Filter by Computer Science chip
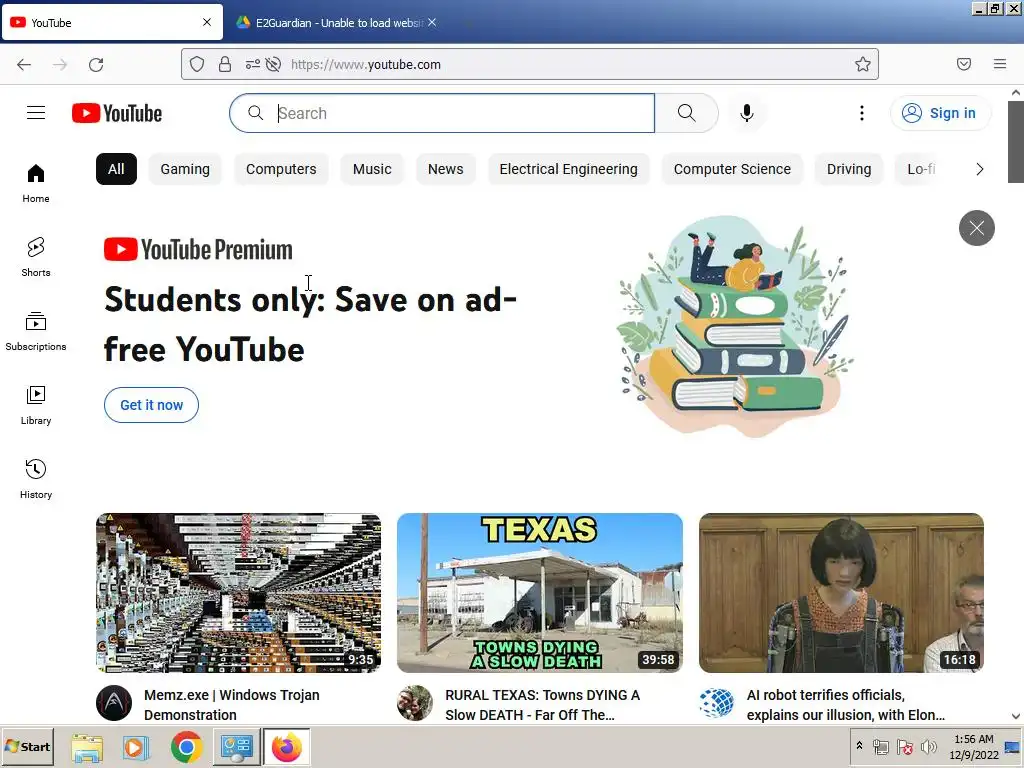The width and height of the screenshot is (1024, 768). pos(732,169)
